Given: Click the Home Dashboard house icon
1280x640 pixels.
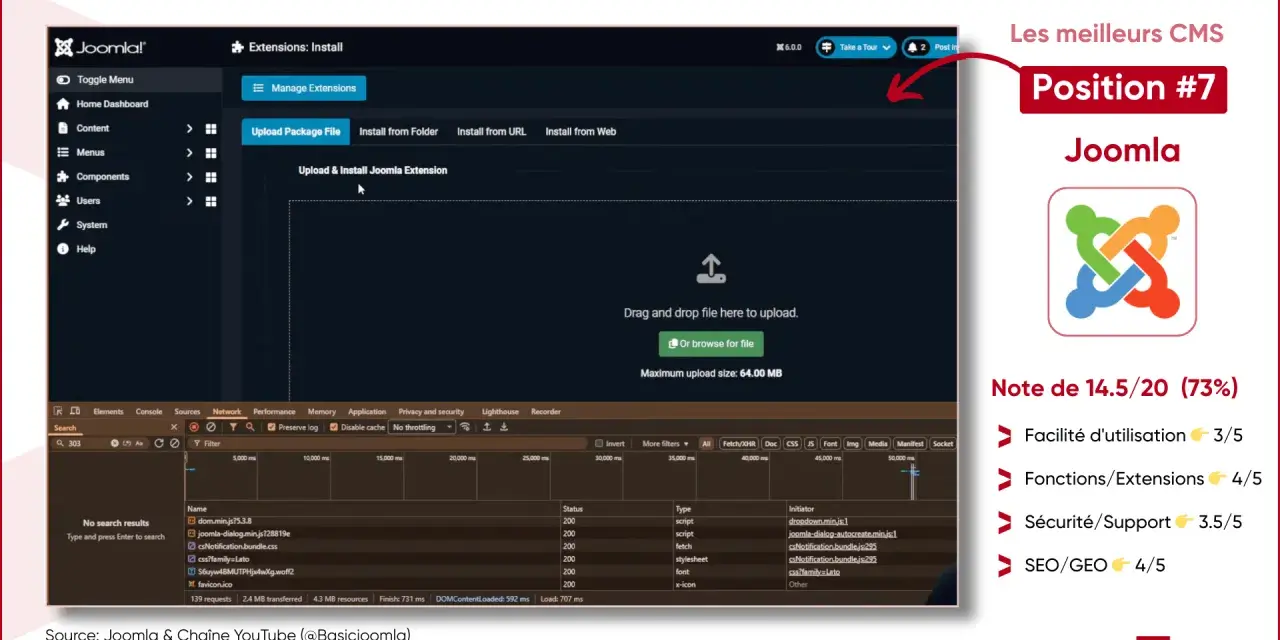Looking at the screenshot, I should (x=63, y=104).
